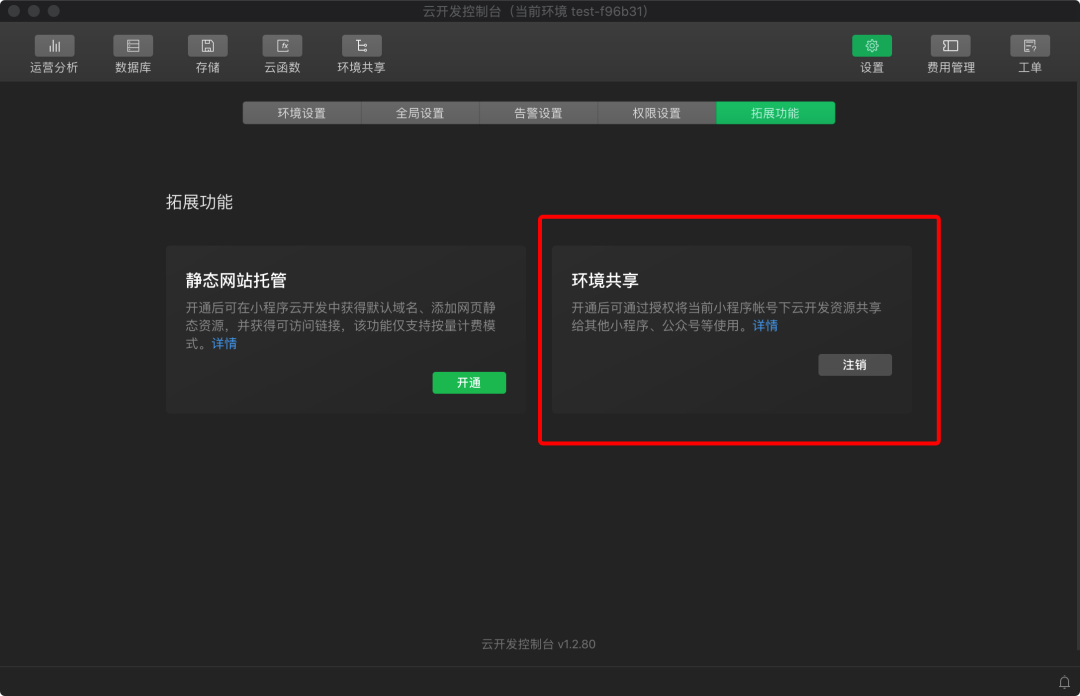1080x696 pixels.
Task: Select the 拓展功能 tab
Action: click(x=775, y=113)
